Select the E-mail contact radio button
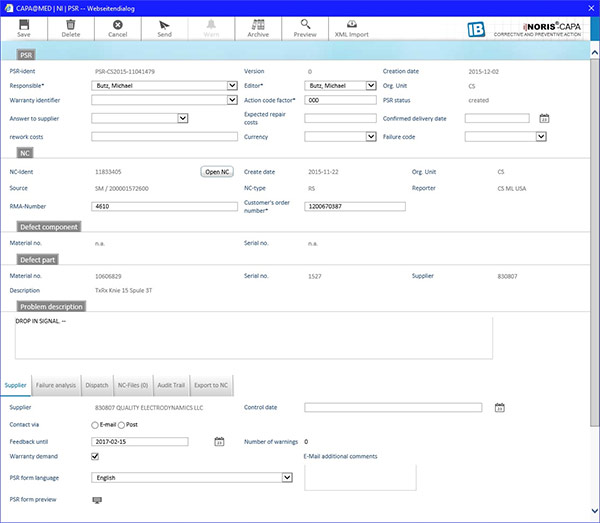Screen dimensions: 600x523 (95, 425)
